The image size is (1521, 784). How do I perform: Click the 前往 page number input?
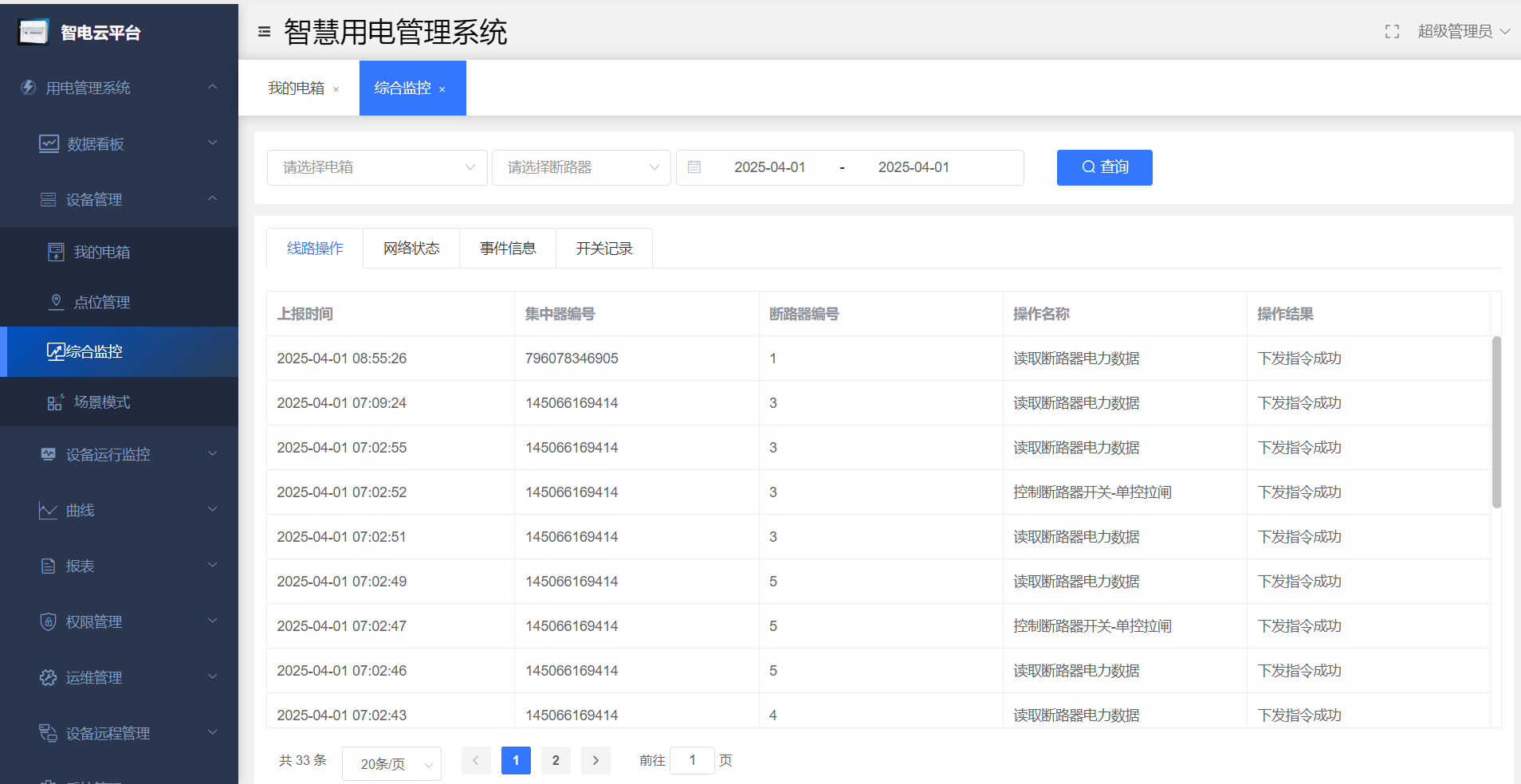pyautogui.click(x=692, y=760)
